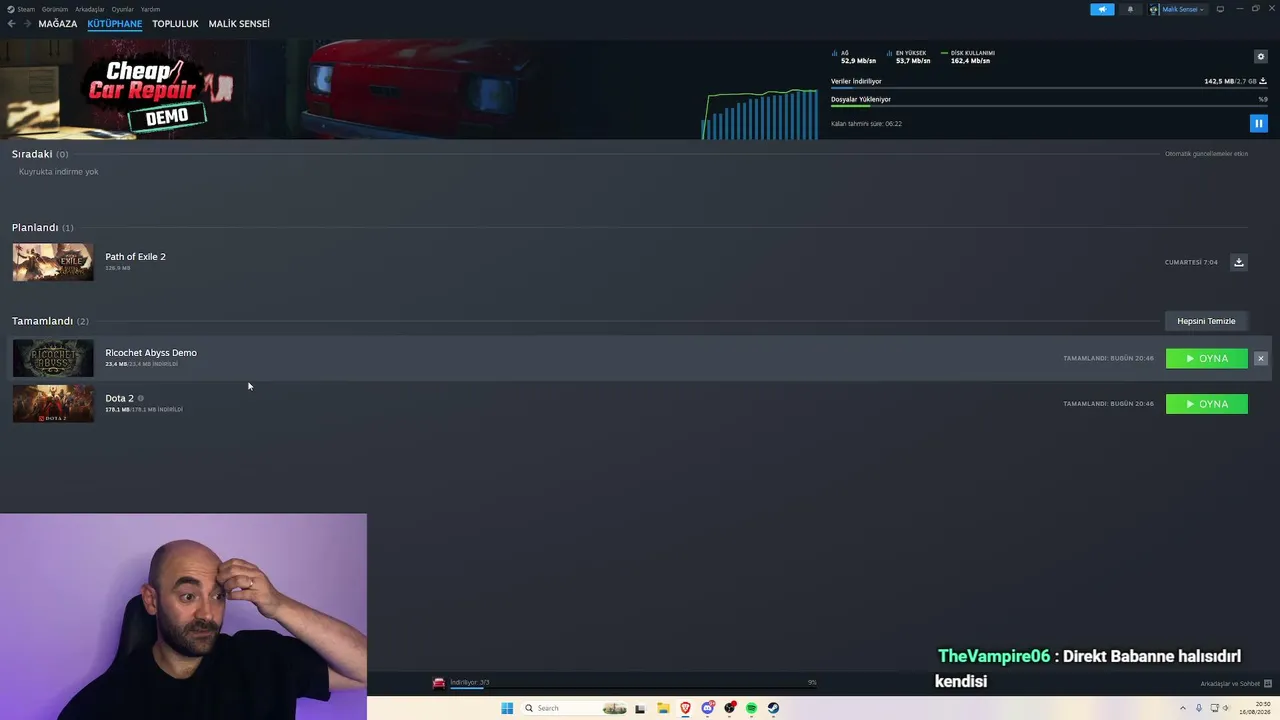Click the Dota 2 title text

pyautogui.click(x=119, y=398)
